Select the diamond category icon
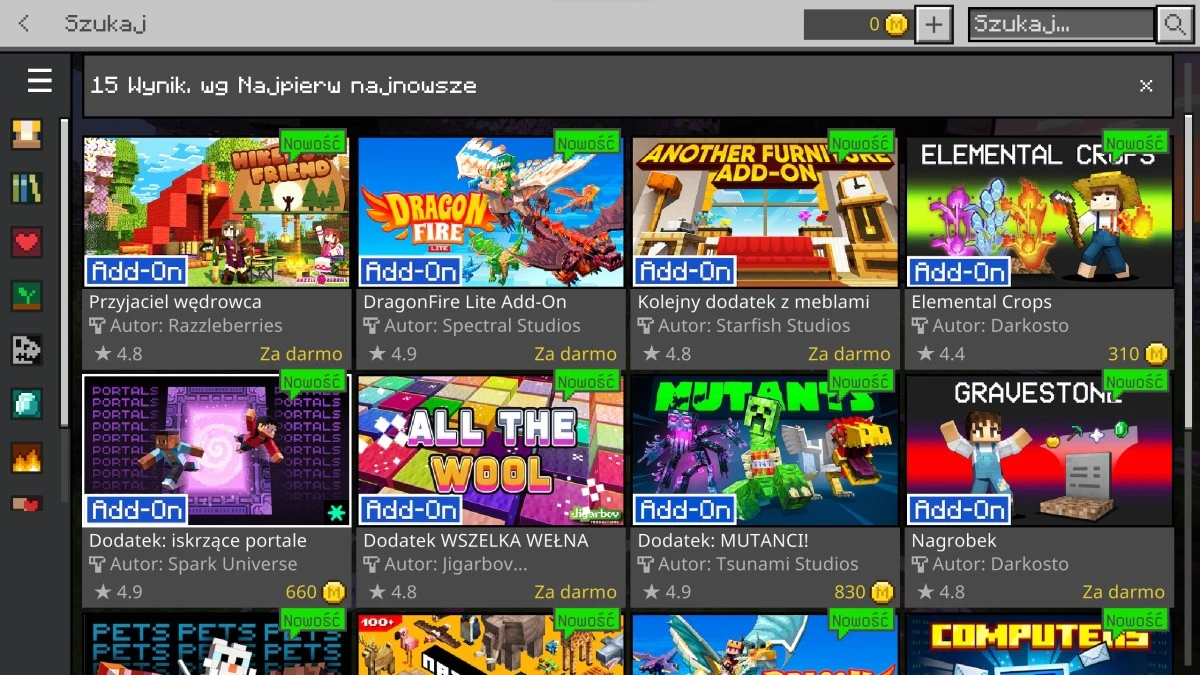 pos(27,403)
